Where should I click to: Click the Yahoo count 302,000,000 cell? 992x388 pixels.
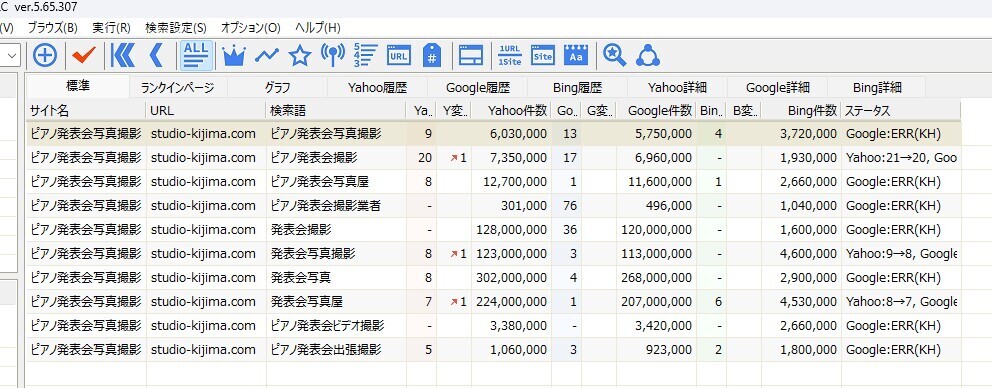[x=511, y=278]
